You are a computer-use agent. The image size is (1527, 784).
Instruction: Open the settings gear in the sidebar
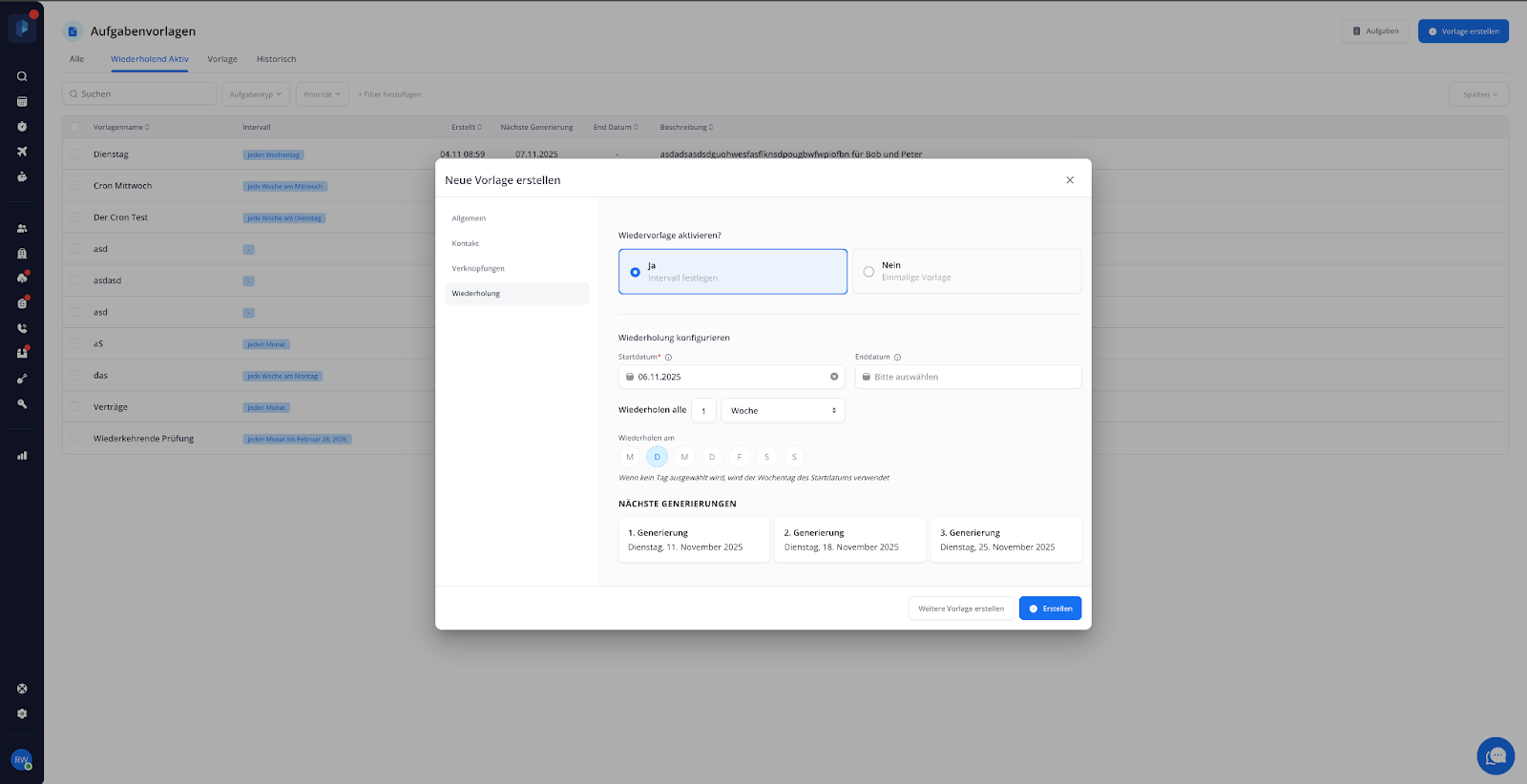22,713
